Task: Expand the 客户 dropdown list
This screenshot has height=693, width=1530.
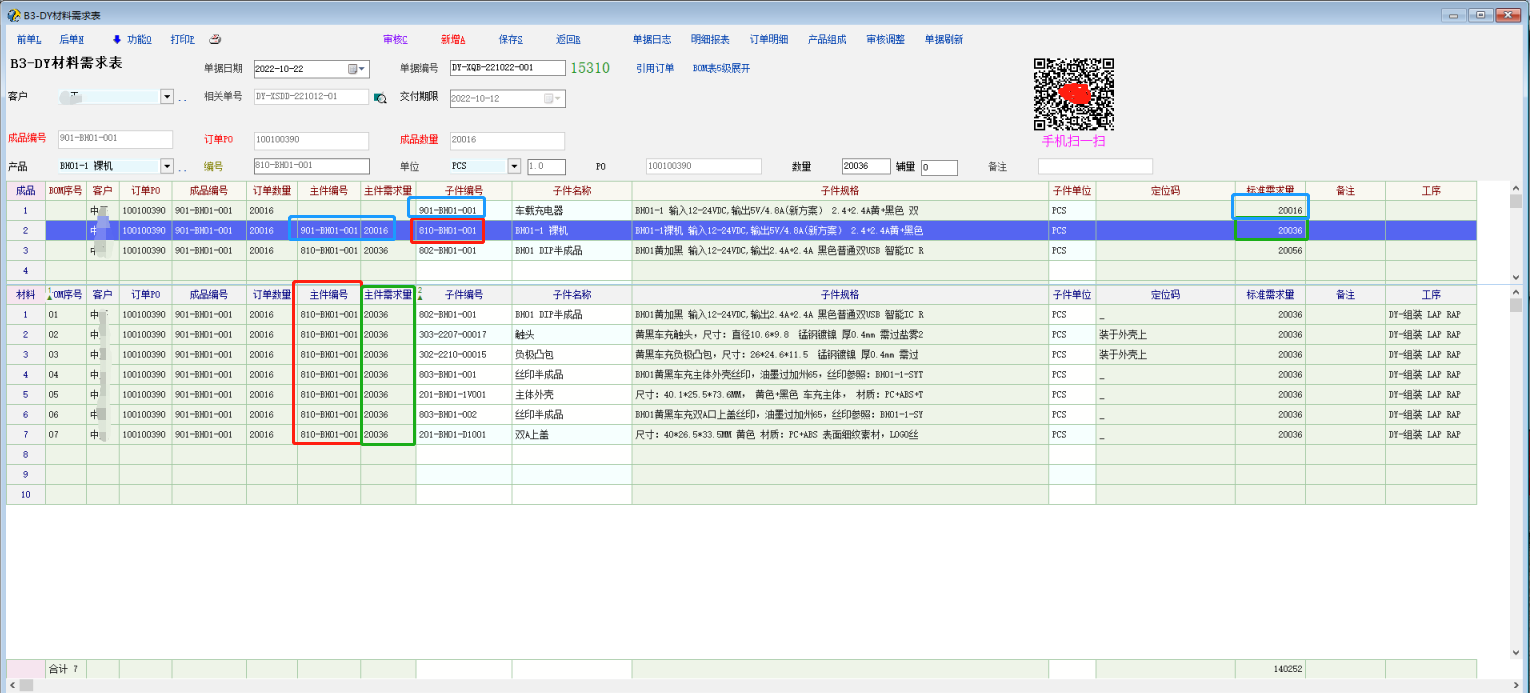Action: click(167, 97)
